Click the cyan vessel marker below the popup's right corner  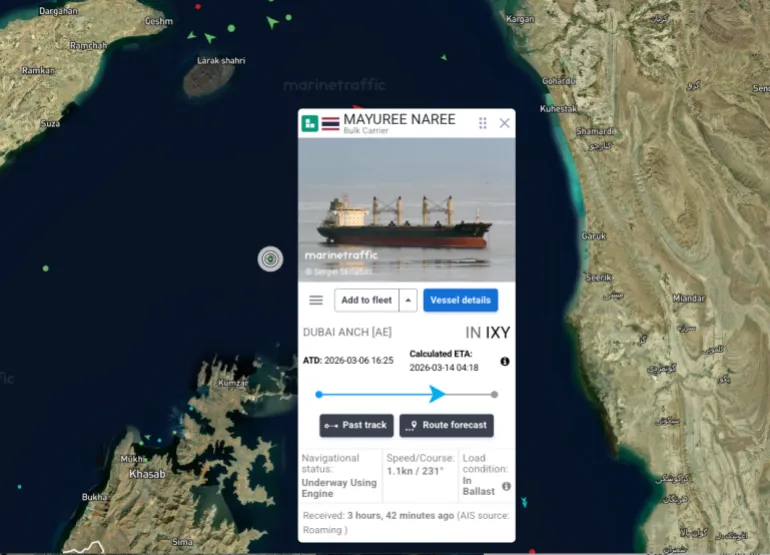point(524,502)
